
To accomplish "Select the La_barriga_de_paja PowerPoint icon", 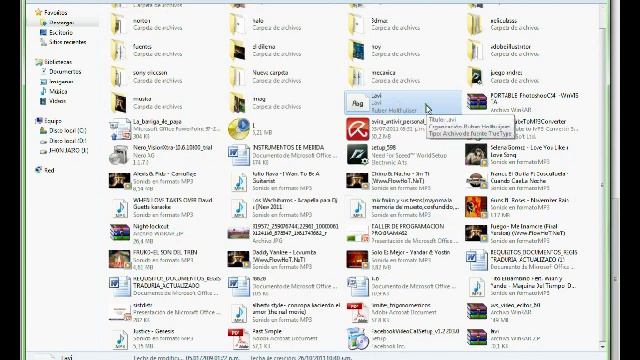I will pyautogui.click(x=119, y=129).
